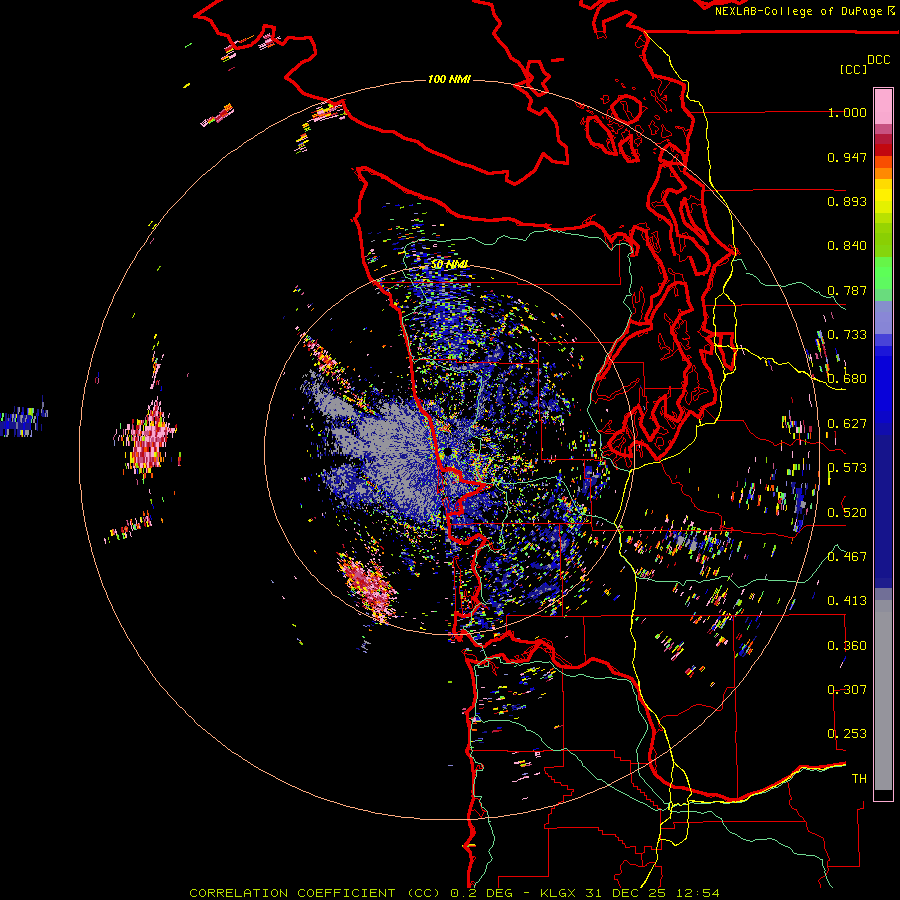Click the 0.733 scale value
This screenshot has height=900, width=900.
pyautogui.click(x=847, y=335)
